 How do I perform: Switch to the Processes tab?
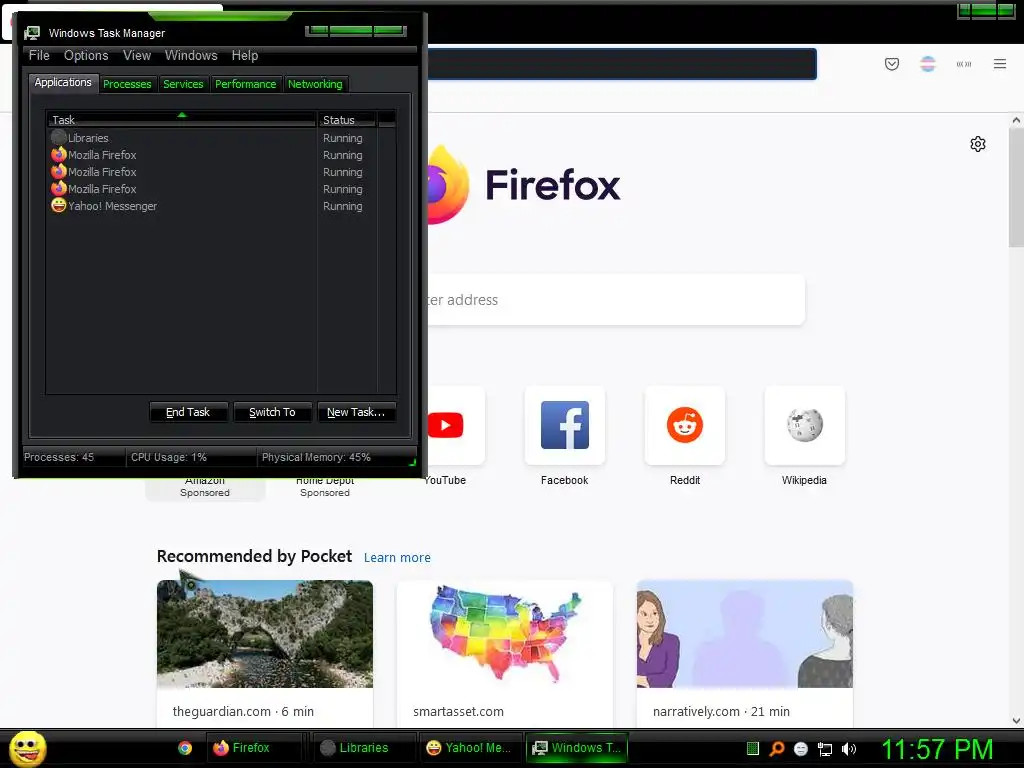127,84
